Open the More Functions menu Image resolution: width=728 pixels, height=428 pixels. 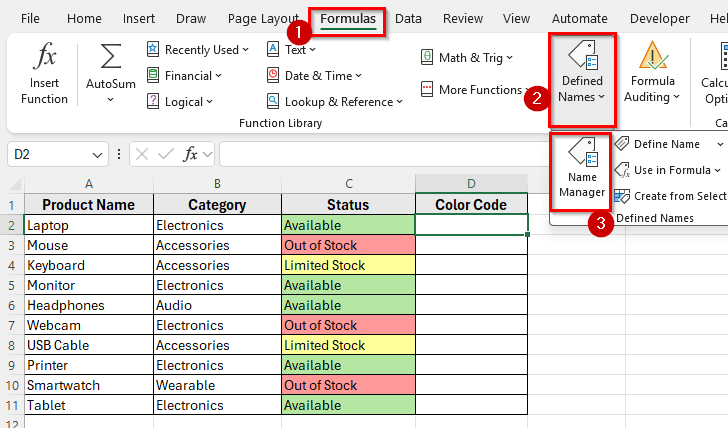[x=476, y=90]
